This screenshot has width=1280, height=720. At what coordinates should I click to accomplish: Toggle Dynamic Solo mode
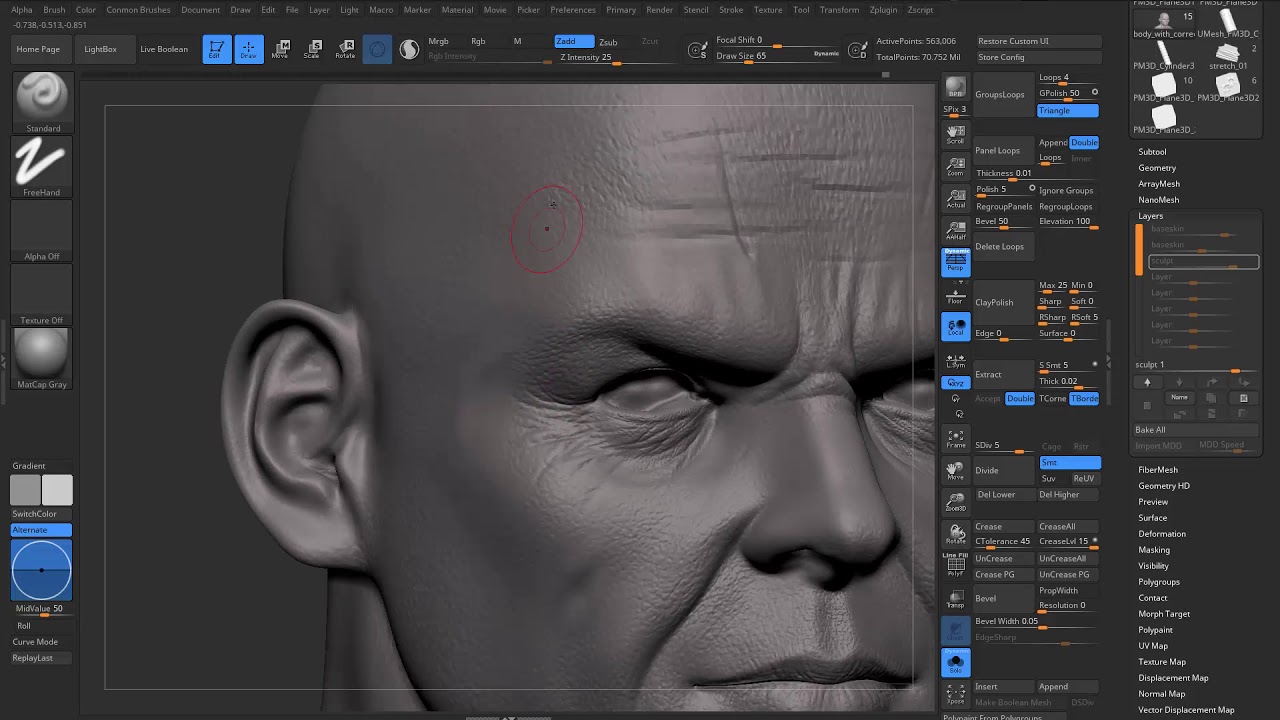956,662
